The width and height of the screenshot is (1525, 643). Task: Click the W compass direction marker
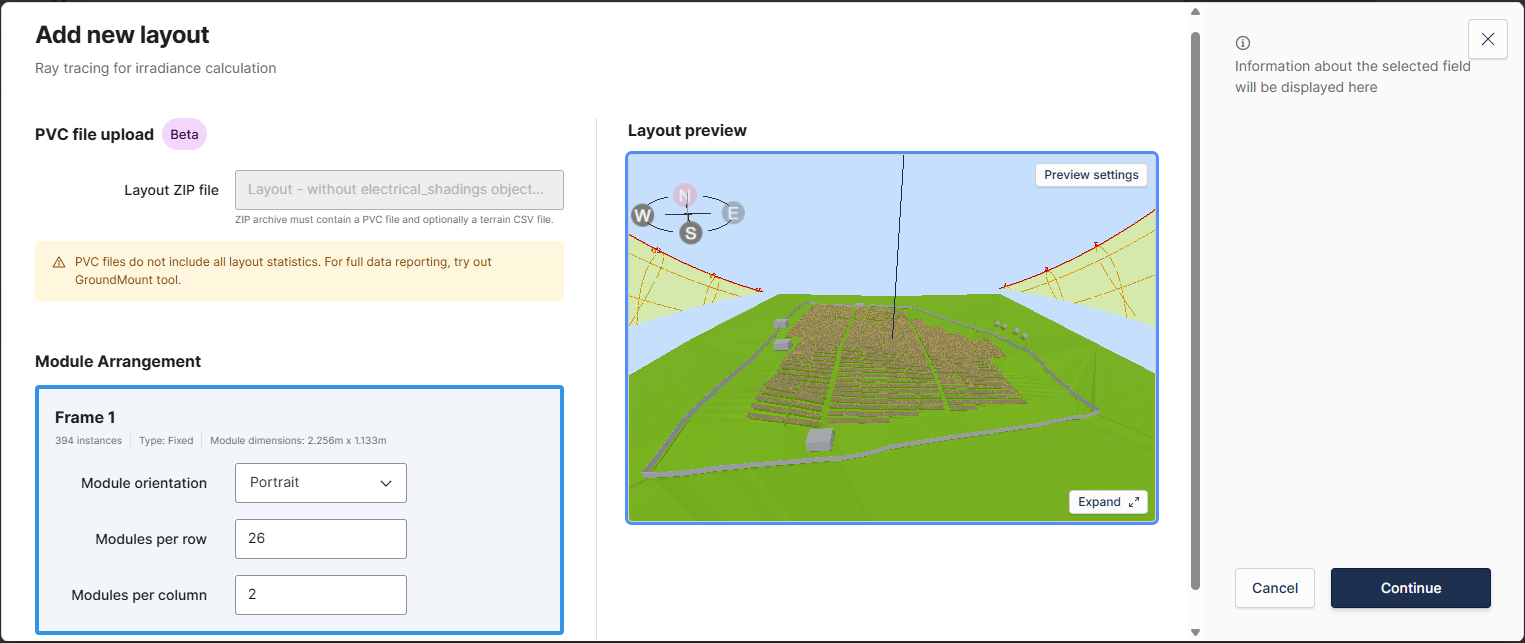tap(642, 215)
